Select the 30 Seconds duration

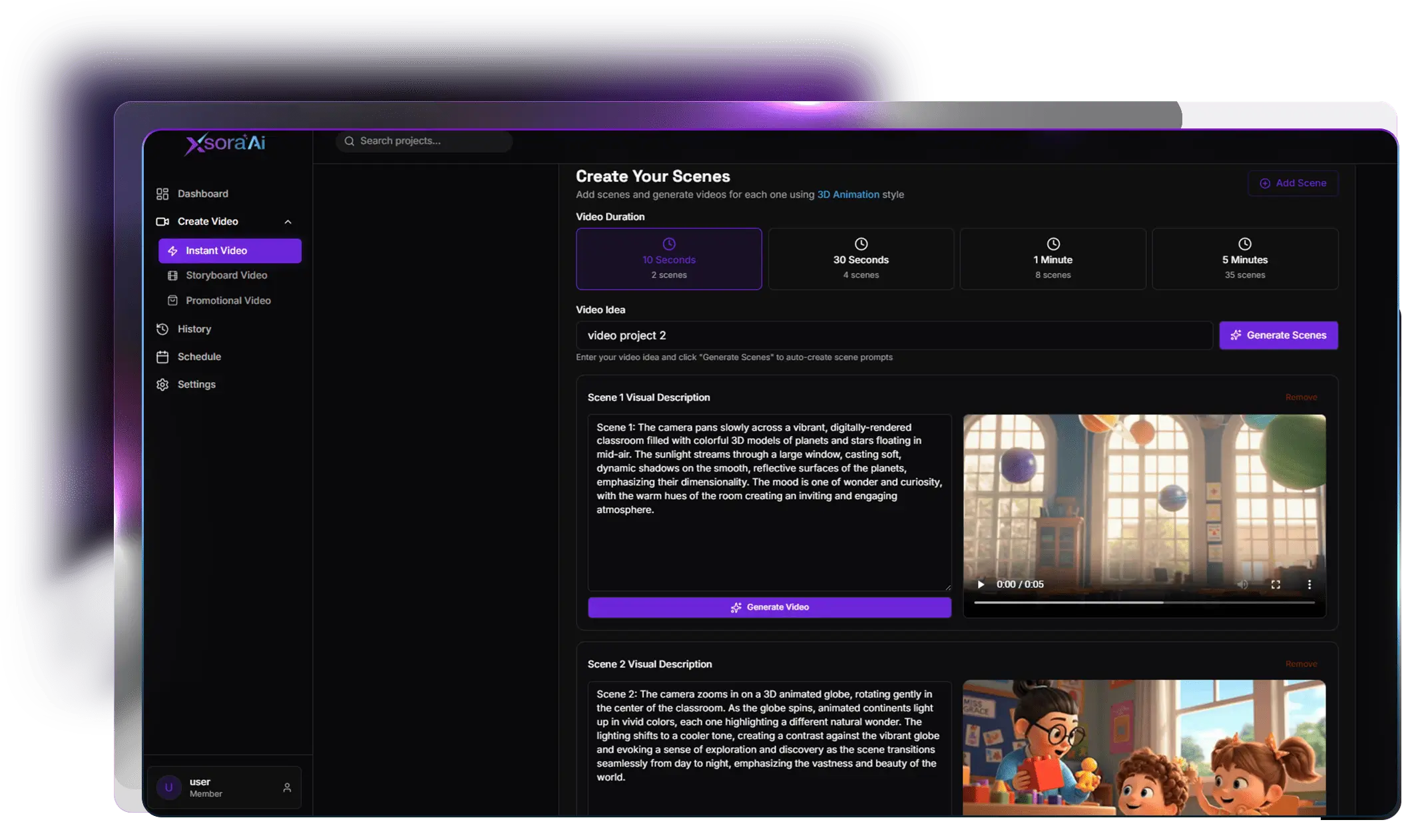point(861,259)
